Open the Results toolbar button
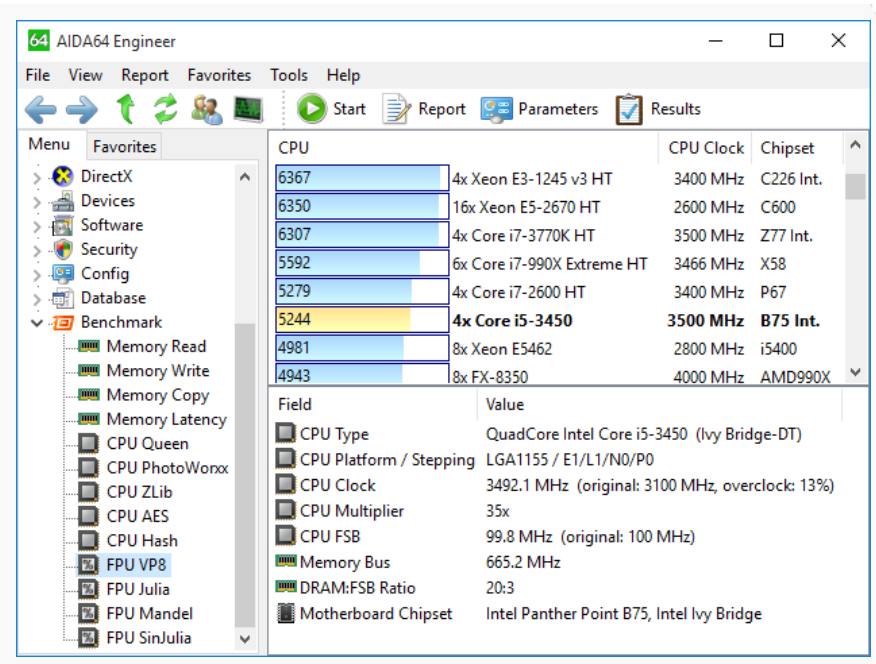The height and width of the screenshot is (664, 876). click(658, 109)
